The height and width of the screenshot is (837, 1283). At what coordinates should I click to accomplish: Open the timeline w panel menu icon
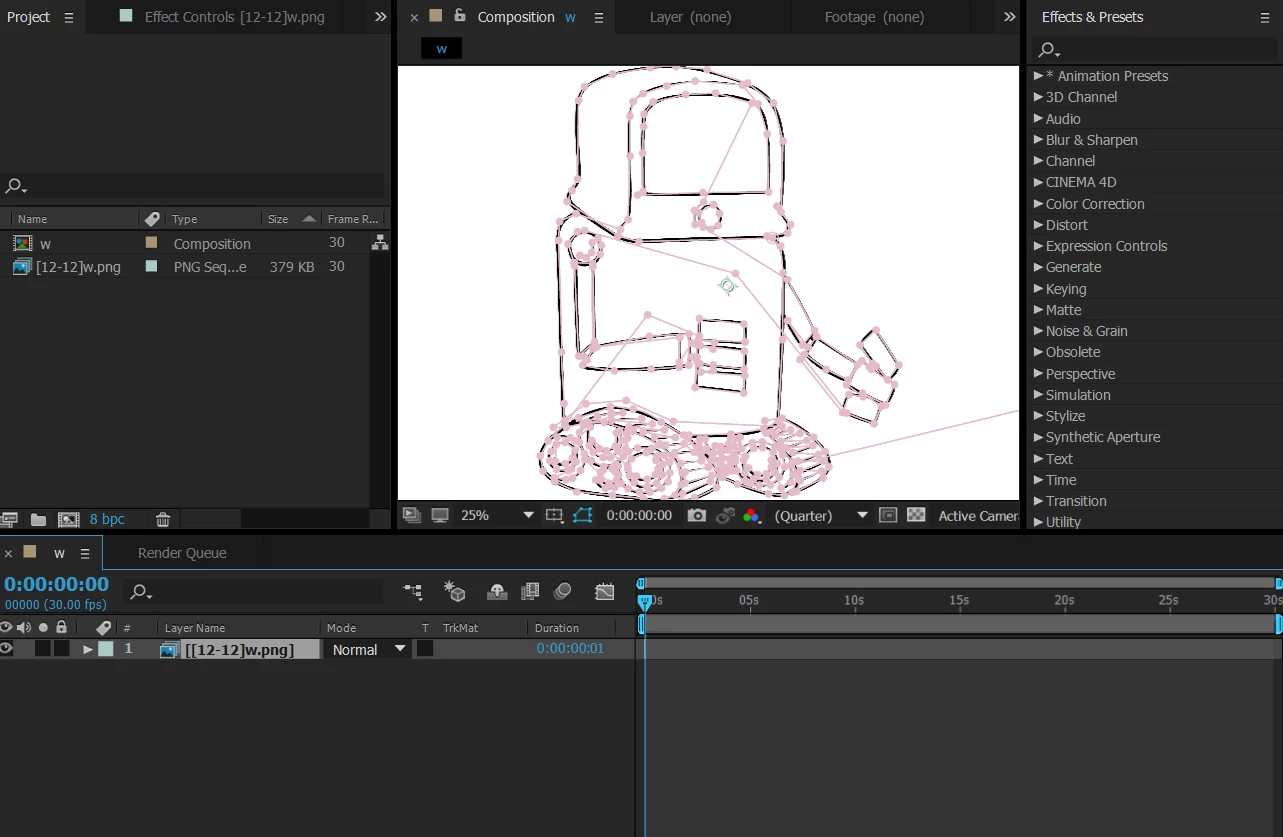pos(85,553)
